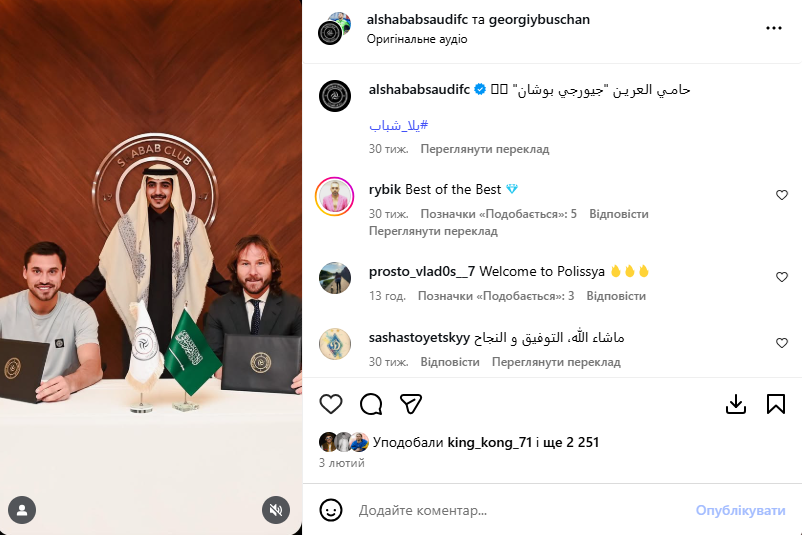Show tagged people icon on the video
Image resolution: width=802 pixels, height=535 pixels.
(x=22, y=510)
